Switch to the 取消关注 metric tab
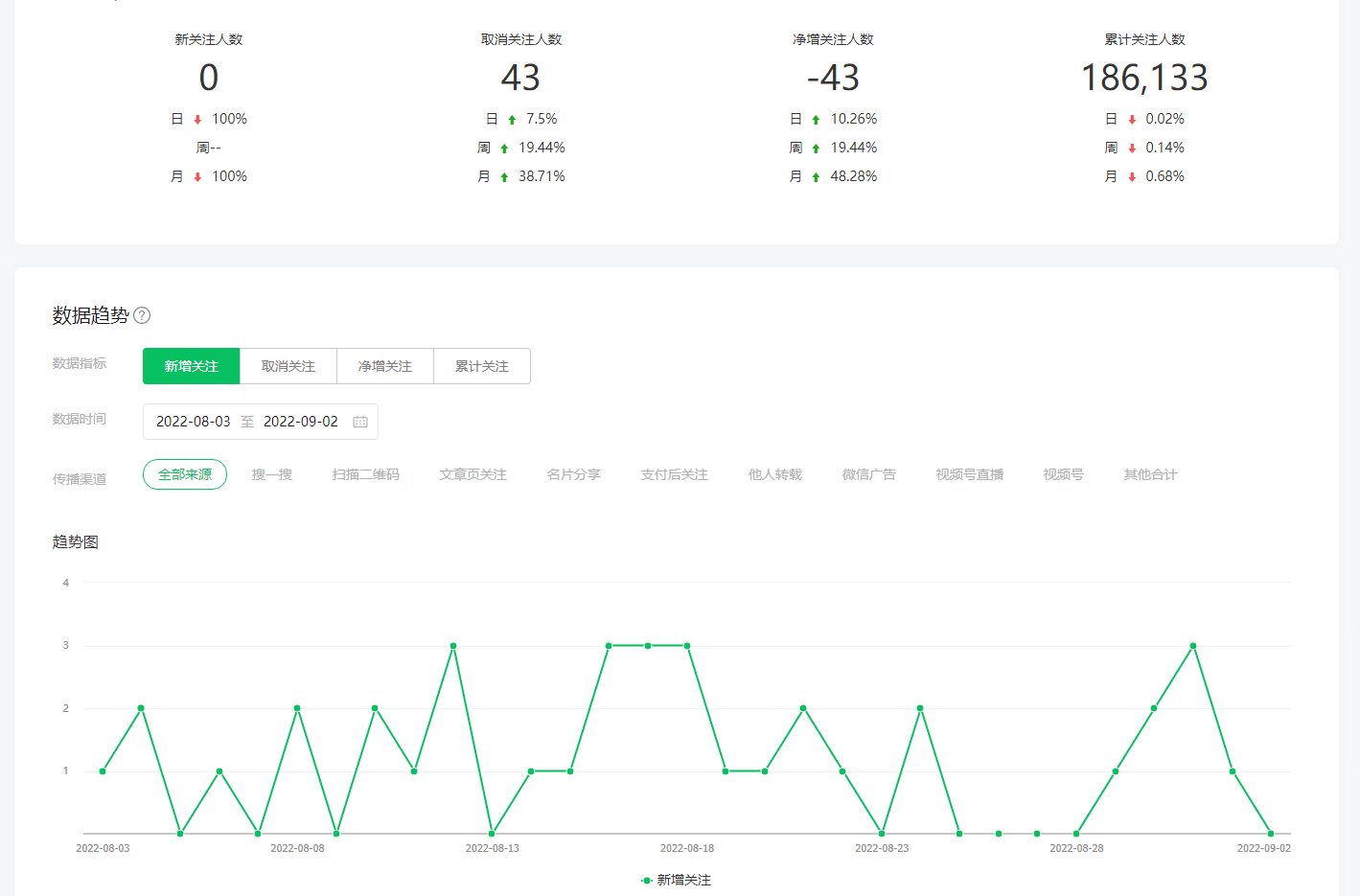This screenshot has height=896, width=1360. click(x=288, y=366)
